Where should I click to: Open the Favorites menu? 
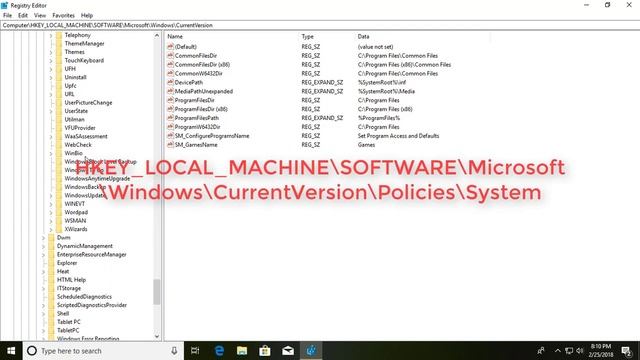[63, 15]
